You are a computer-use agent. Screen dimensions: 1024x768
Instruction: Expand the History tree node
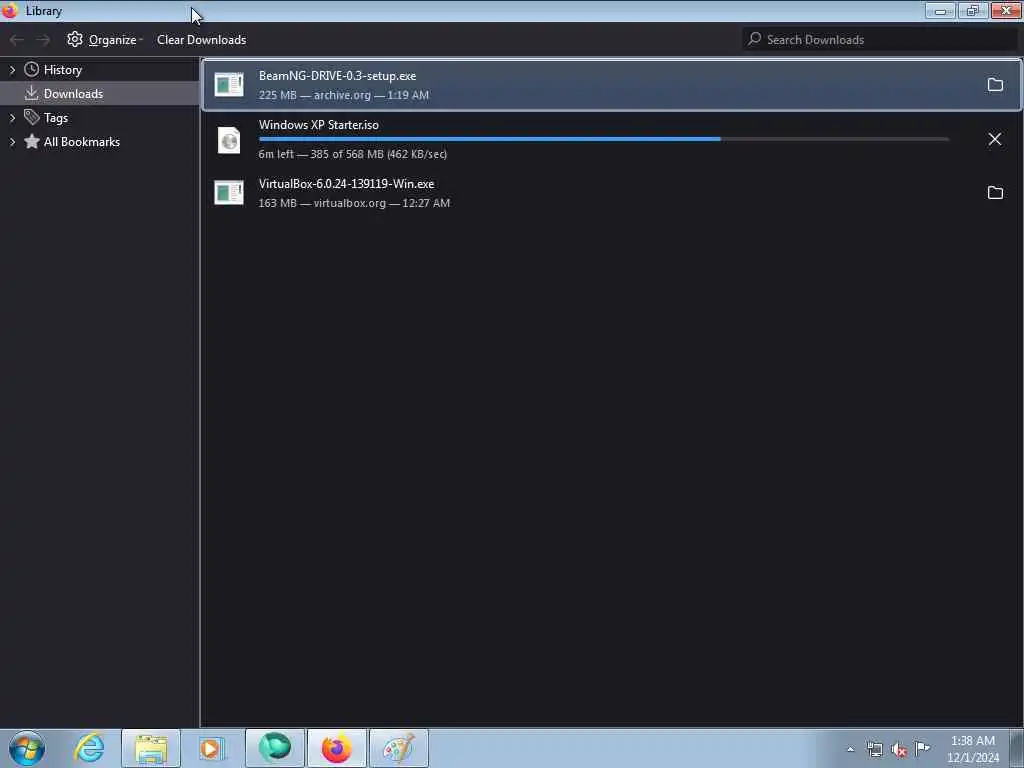12,70
